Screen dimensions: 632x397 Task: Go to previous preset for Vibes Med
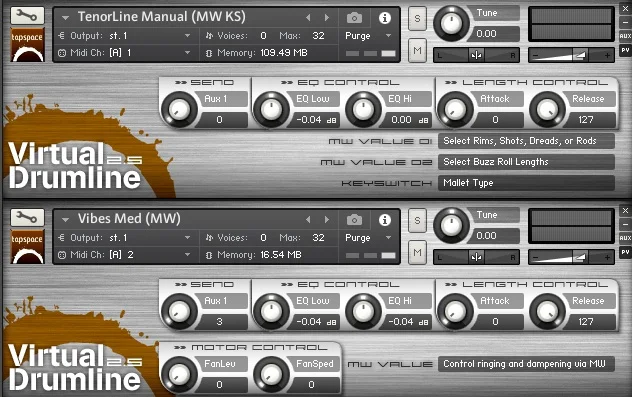(x=308, y=219)
